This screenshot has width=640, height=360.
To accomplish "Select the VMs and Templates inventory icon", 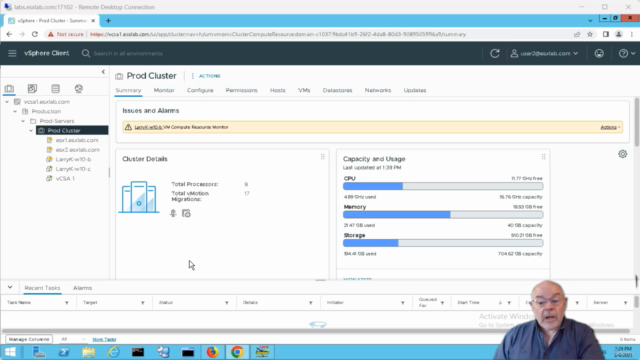I will [32, 89].
